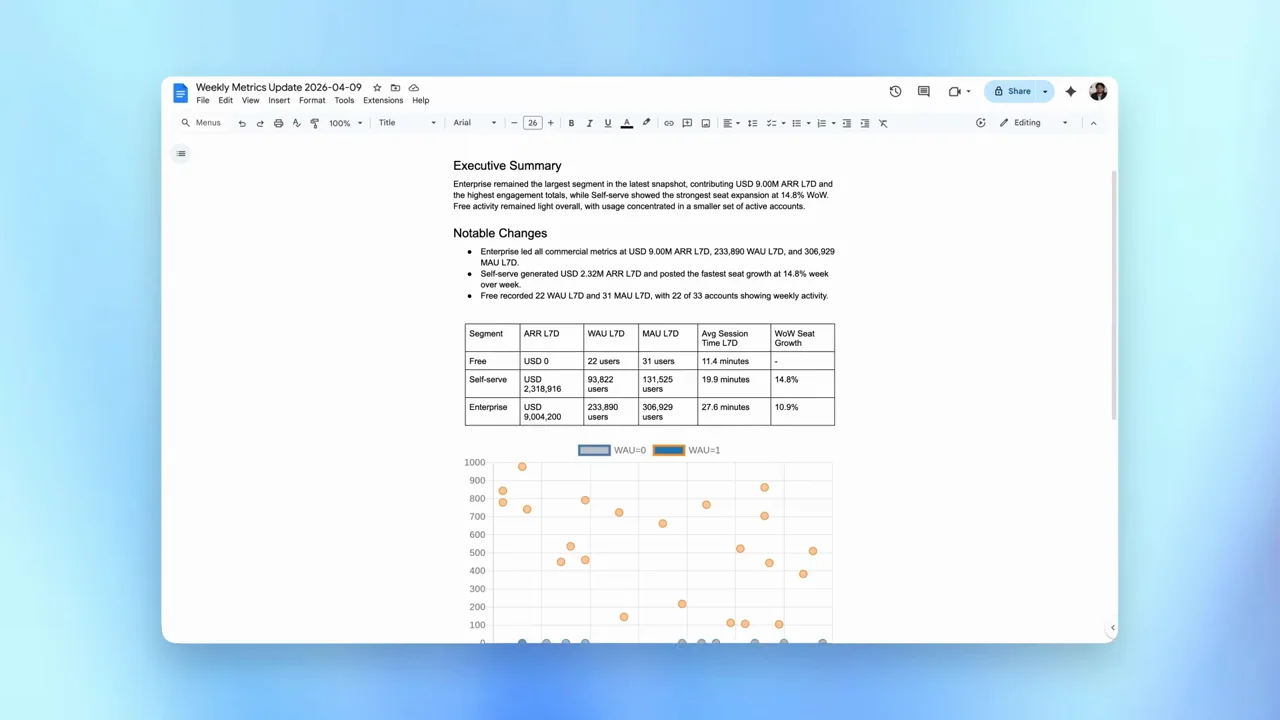The image size is (1280, 720).
Task: Open the checklist menu arrow
Action: point(783,123)
